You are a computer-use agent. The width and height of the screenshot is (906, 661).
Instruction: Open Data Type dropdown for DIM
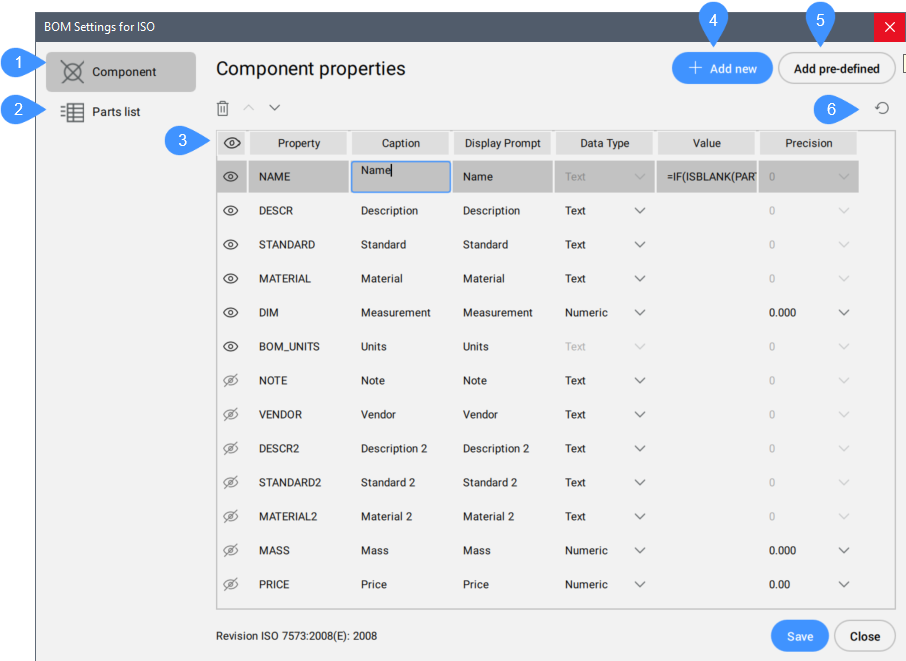coord(640,313)
